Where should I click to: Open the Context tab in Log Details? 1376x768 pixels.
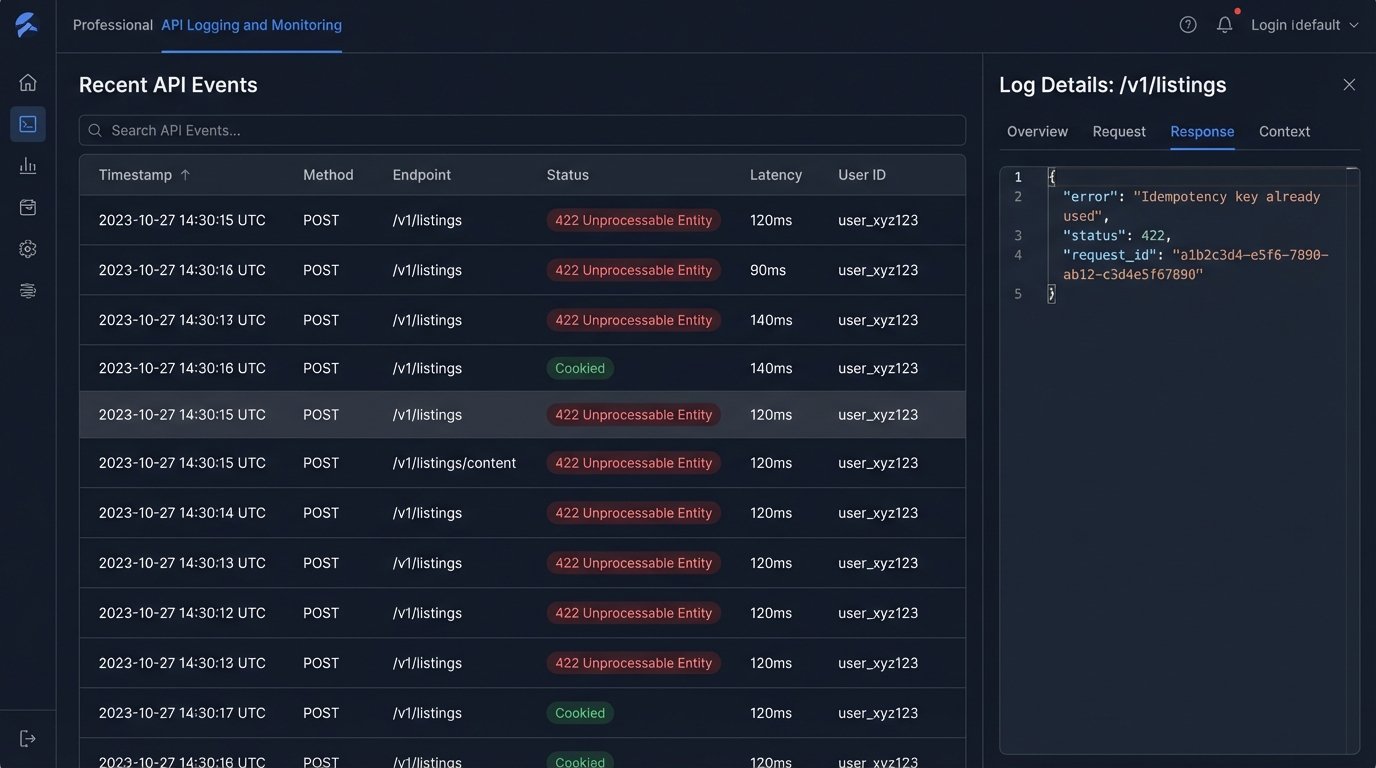pyautogui.click(x=1284, y=132)
